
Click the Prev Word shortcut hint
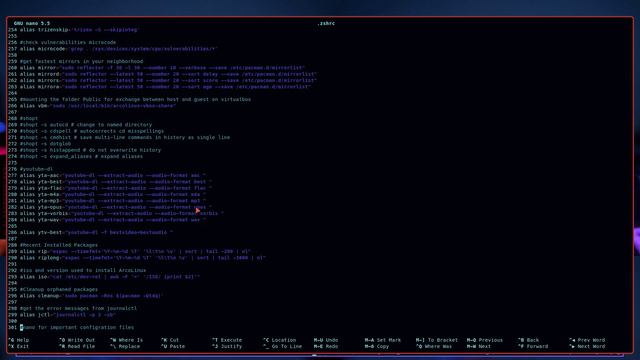pos(587,340)
